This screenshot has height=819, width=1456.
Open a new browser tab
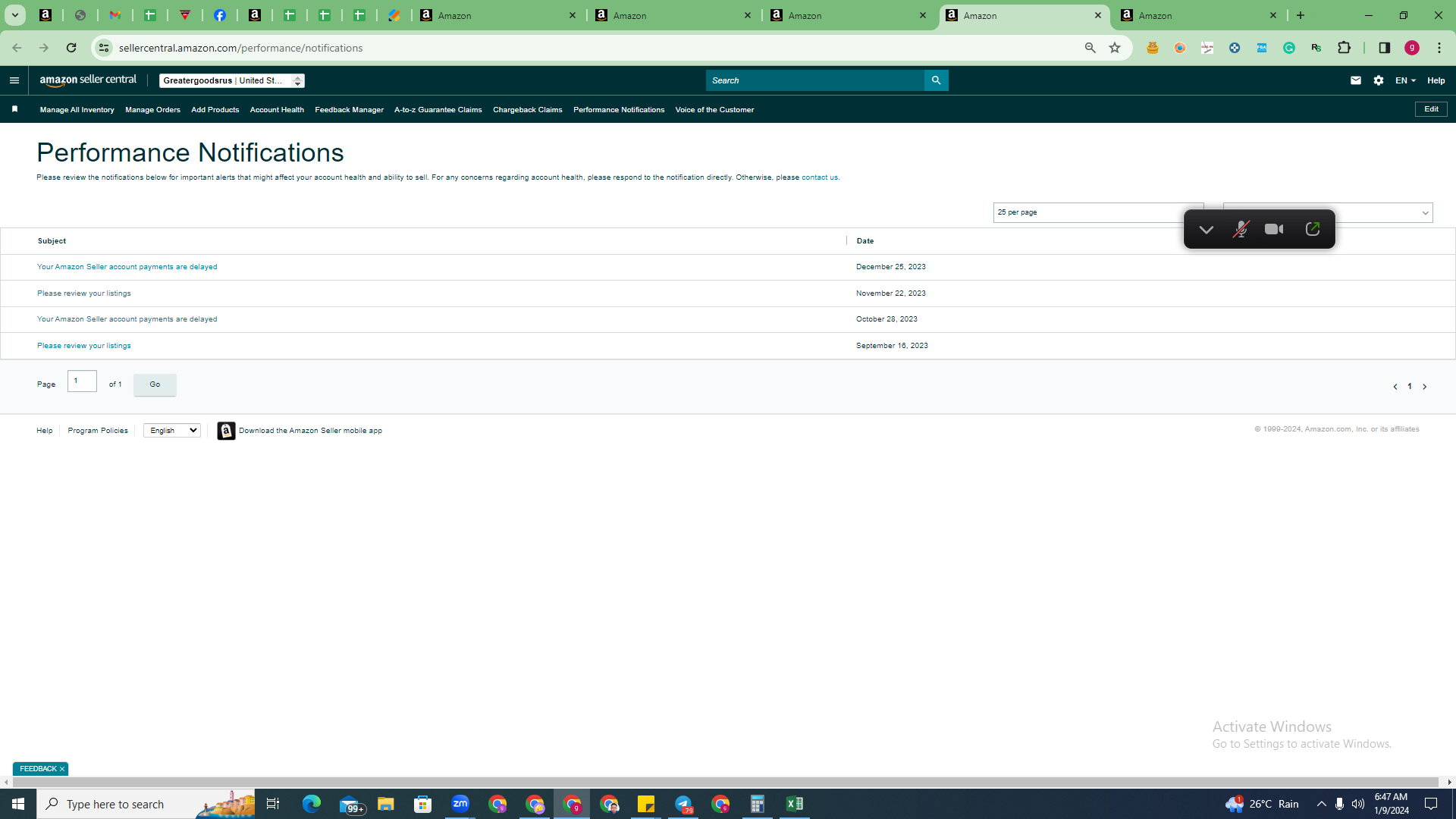(1301, 15)
